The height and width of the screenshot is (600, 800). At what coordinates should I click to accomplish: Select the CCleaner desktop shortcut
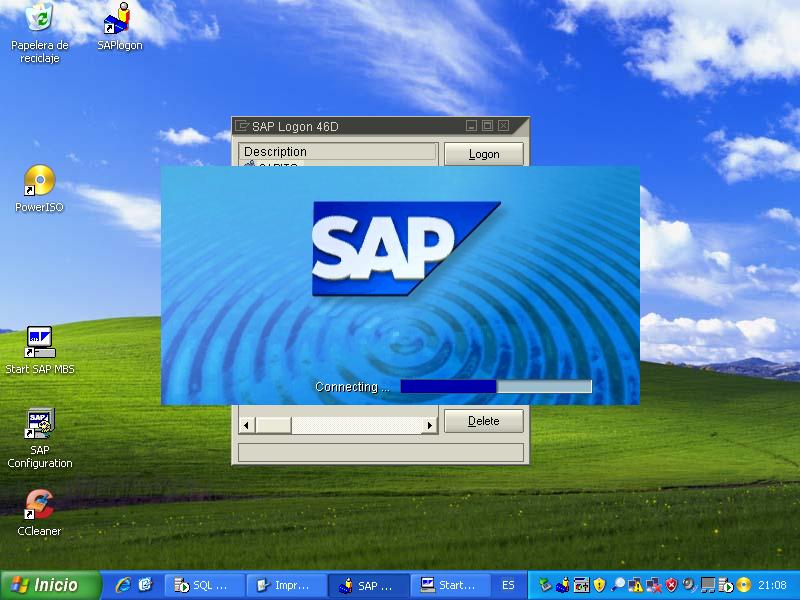click(x=39, y=513)
